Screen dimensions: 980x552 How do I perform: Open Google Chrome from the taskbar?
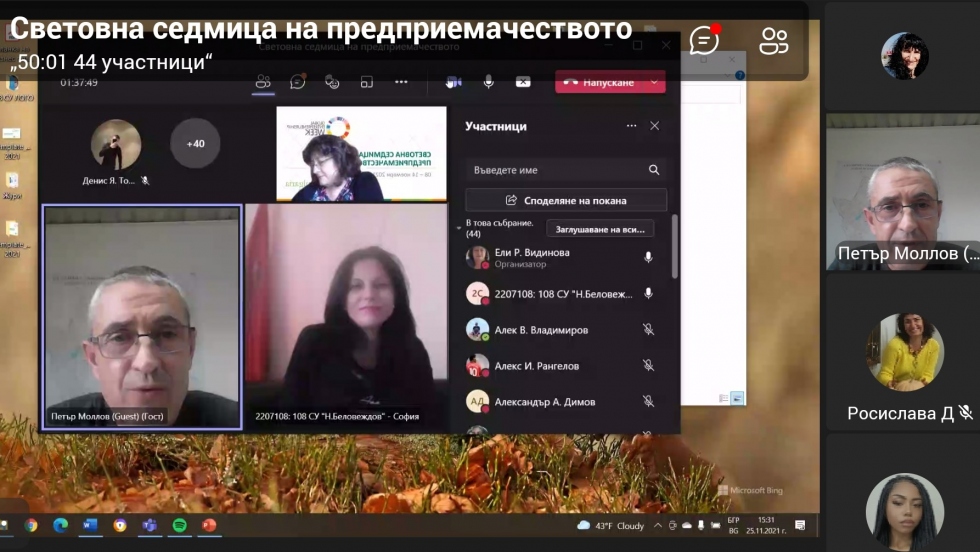click(30, 526)
